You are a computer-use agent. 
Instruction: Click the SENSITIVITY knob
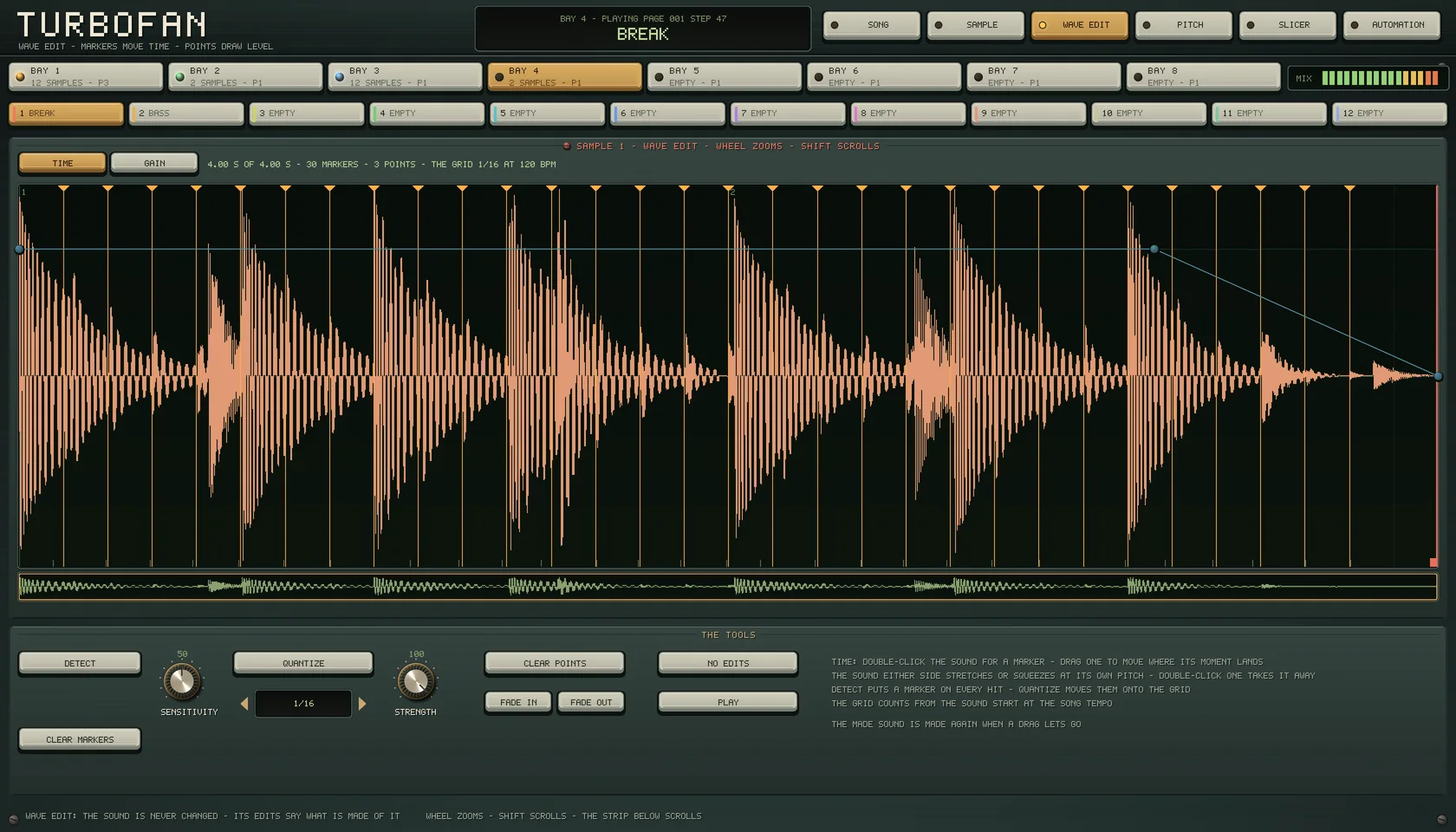[x=182, y=681]
